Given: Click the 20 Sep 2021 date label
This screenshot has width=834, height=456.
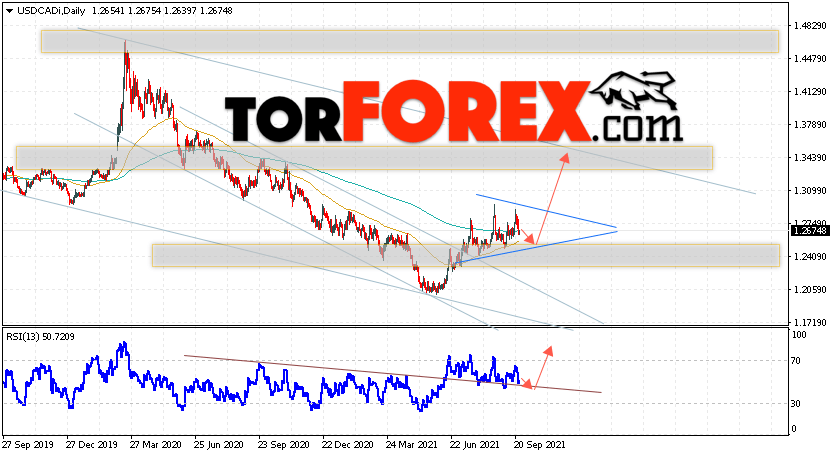Looking at the screenshot, I should pos(539,444).
